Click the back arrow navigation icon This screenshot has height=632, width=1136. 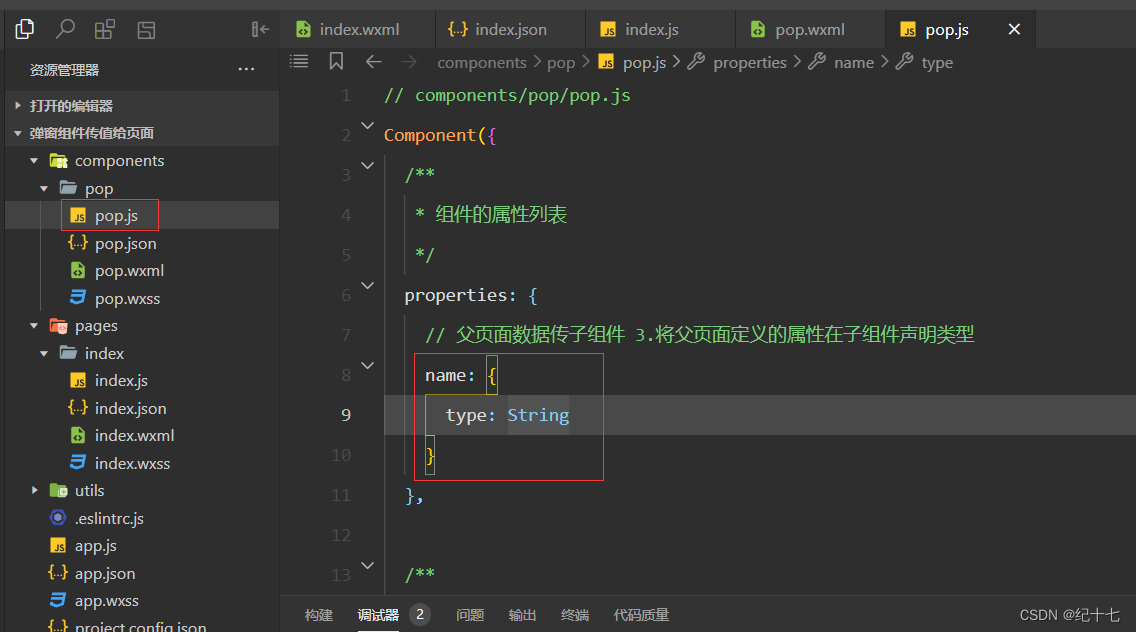[374, 62]
